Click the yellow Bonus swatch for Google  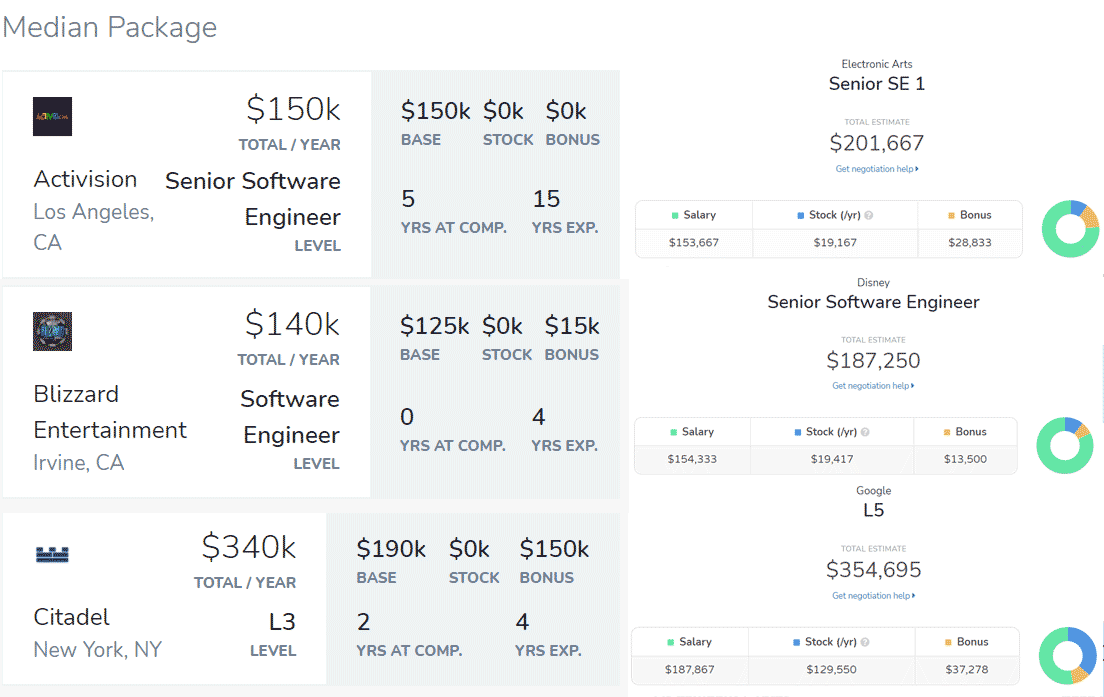click(x=947, y=642)
